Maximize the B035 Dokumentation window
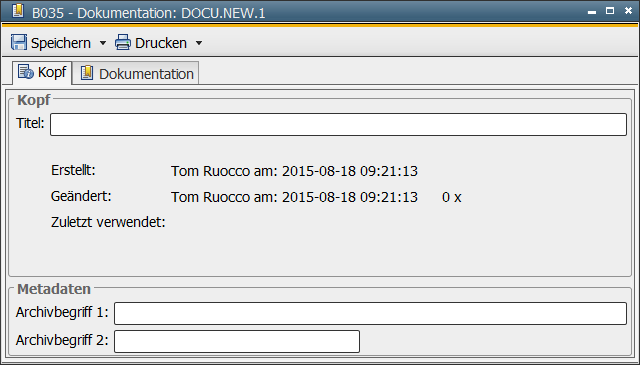The height and width of the screenshot is (365, 640). click(x=610, y=11)
